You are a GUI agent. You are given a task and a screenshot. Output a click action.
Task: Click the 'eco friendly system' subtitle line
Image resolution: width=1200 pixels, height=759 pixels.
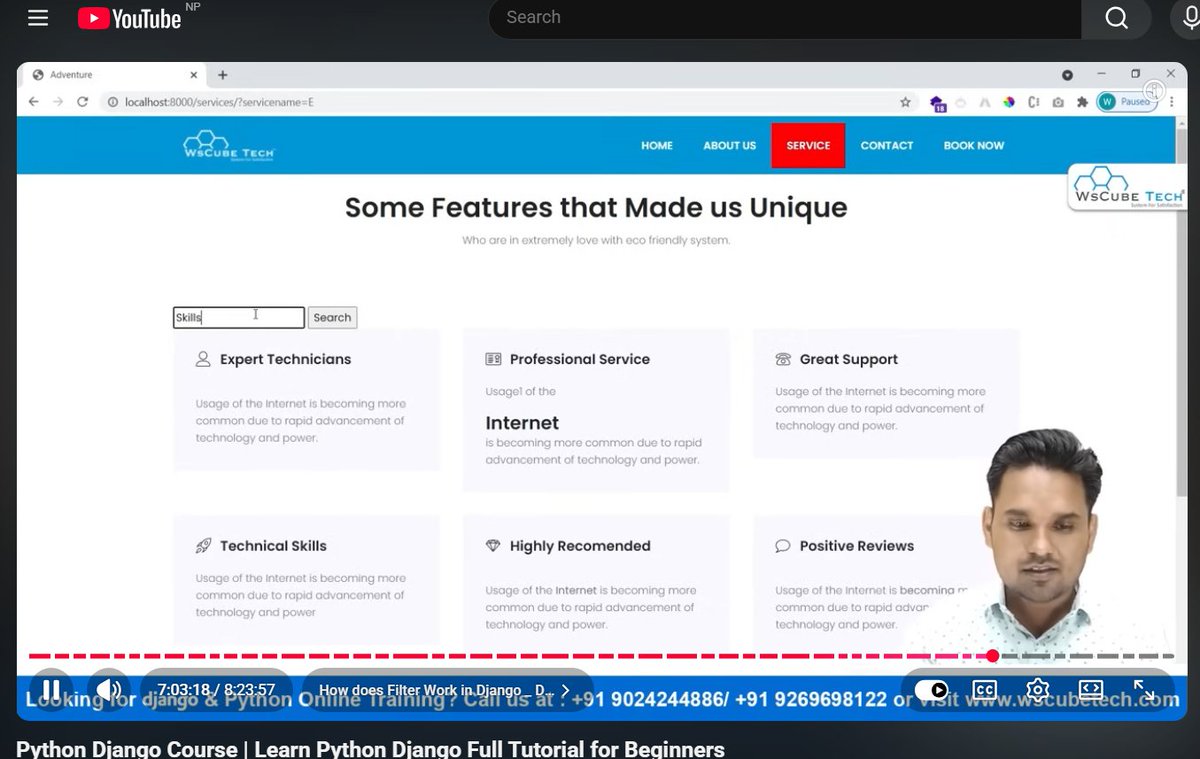[596, 240]
